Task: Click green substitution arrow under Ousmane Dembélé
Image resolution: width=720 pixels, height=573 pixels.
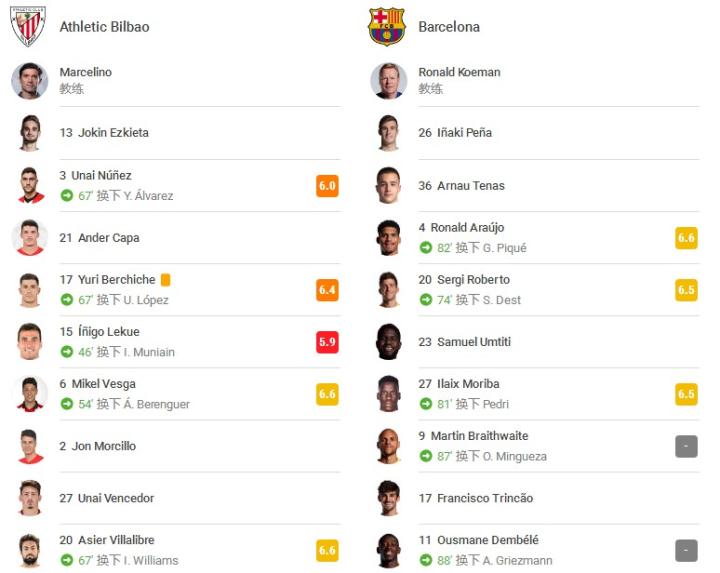Action: tap(426, 561)
